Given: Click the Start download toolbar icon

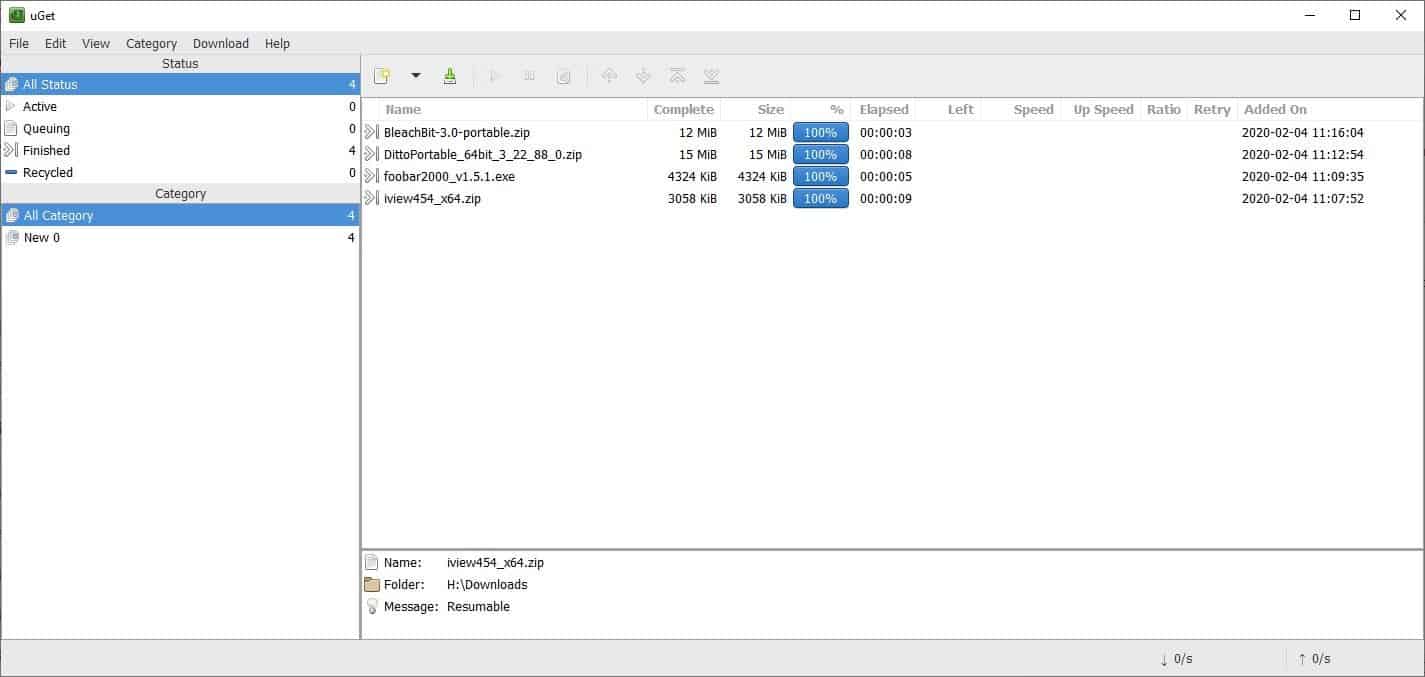Looking at the screenshot, I should [x=495, y=75].
